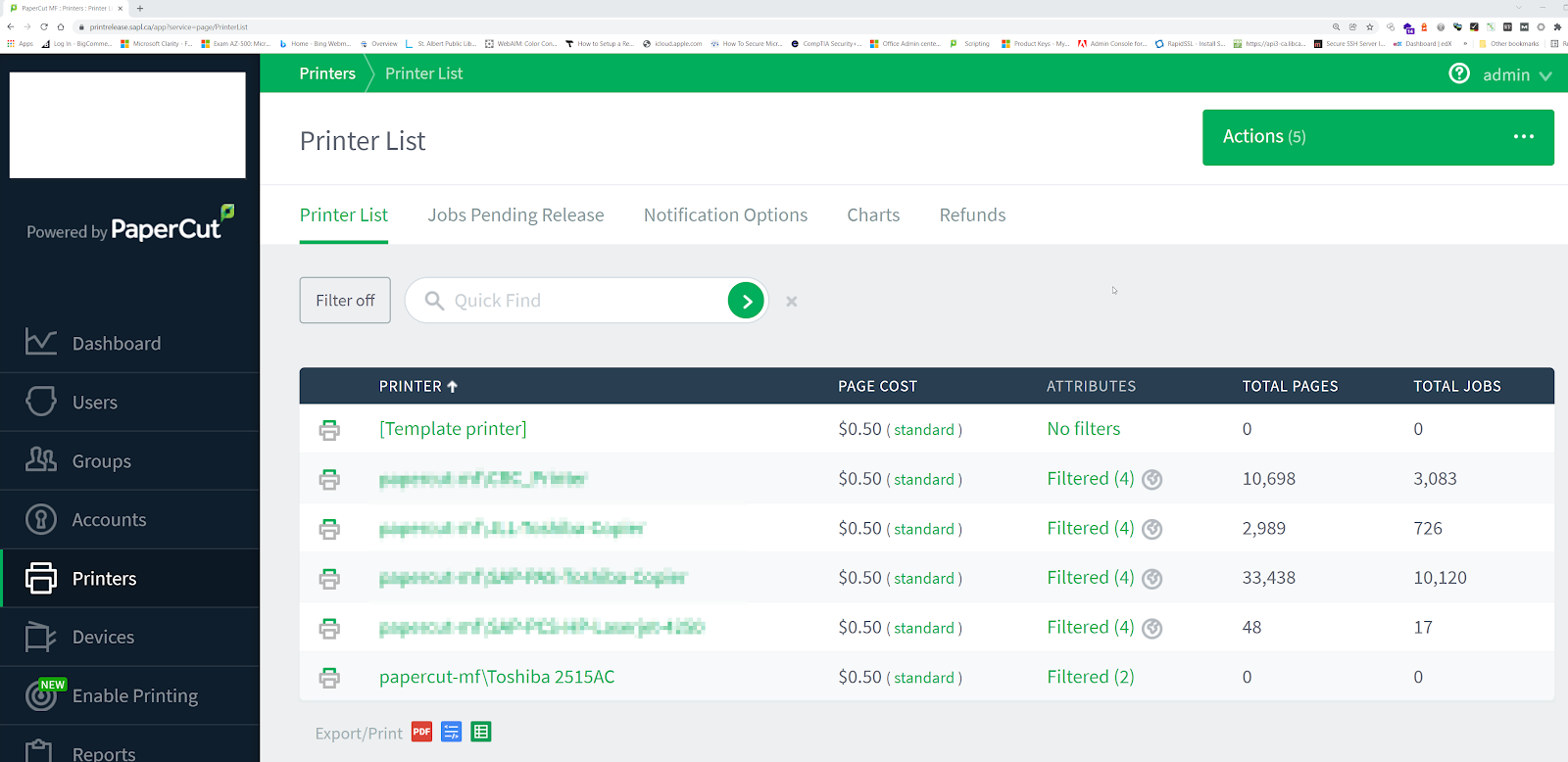Sort by the PRINTER column header
The image size is (1568, 762).
(x=418, y=386)
